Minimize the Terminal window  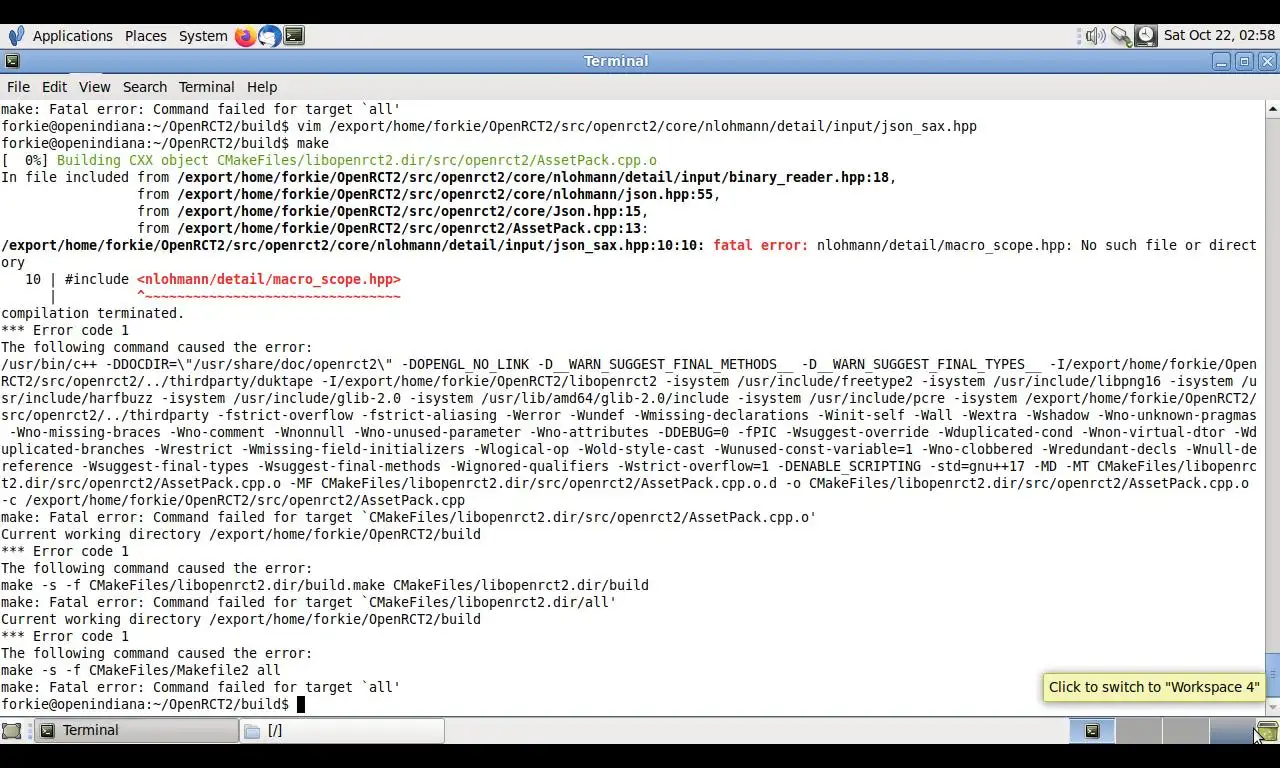[x=1221, y=61]
